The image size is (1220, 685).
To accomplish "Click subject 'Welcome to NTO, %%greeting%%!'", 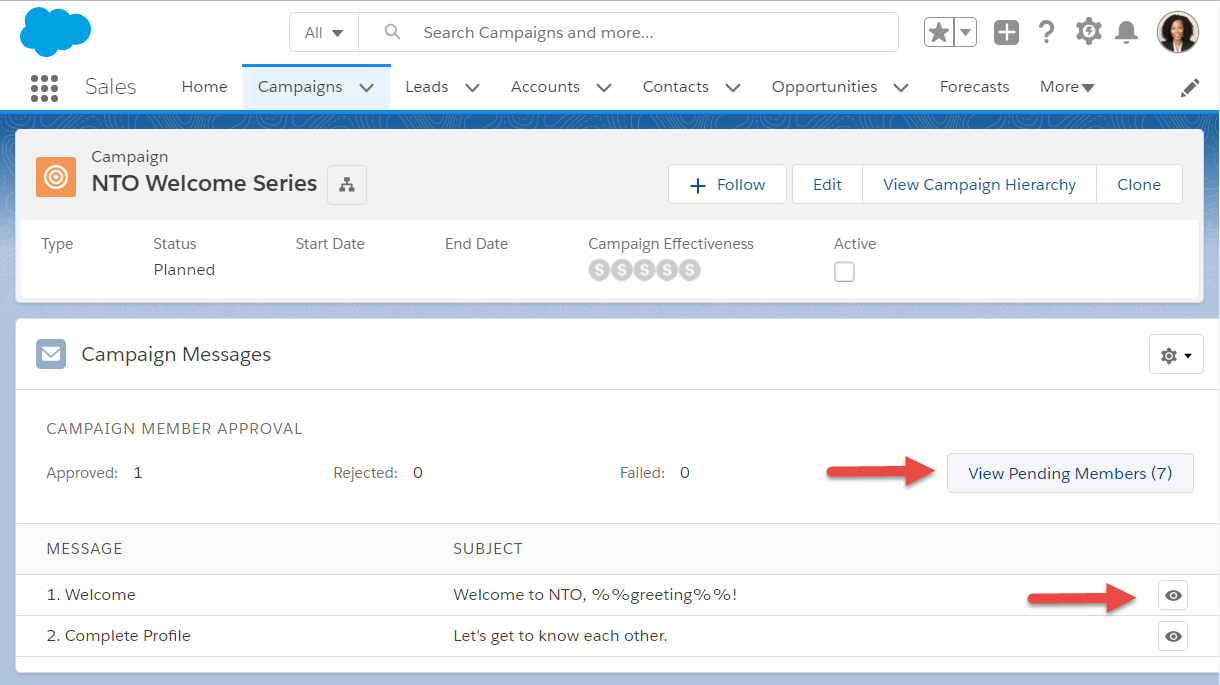I will click(595, 595).
